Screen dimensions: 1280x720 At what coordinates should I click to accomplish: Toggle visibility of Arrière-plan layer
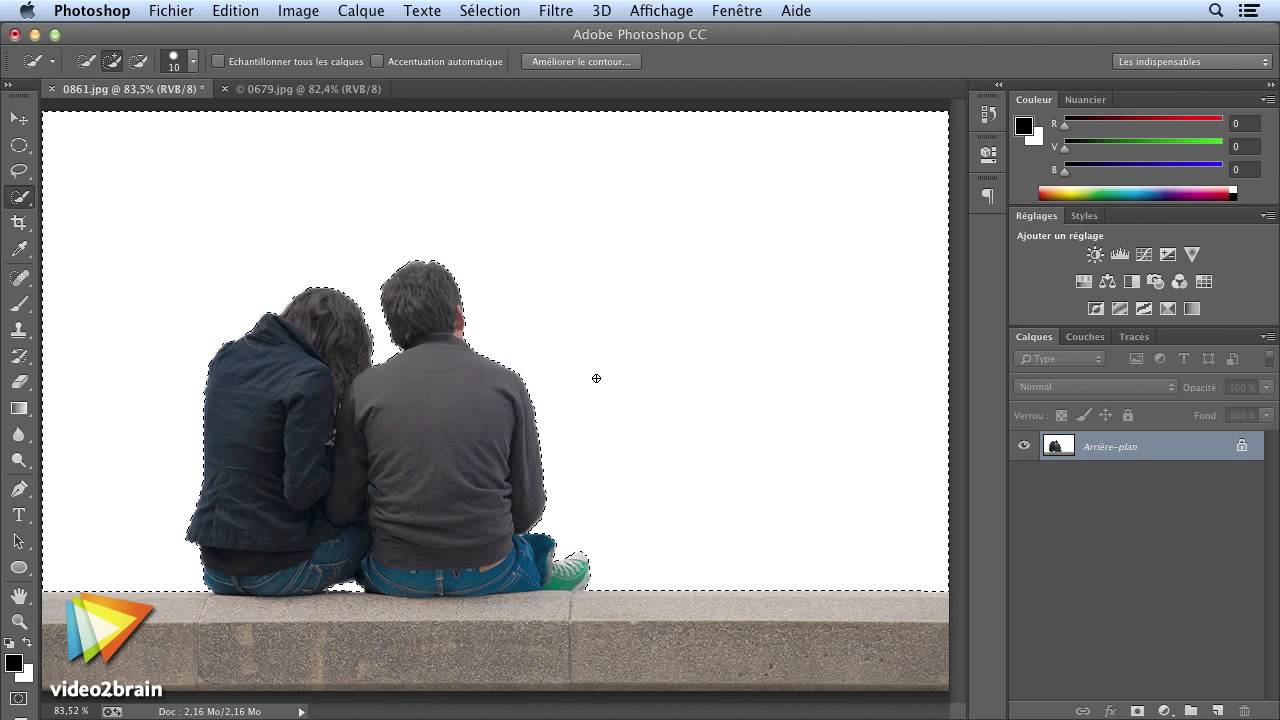tap(1024, 446)
